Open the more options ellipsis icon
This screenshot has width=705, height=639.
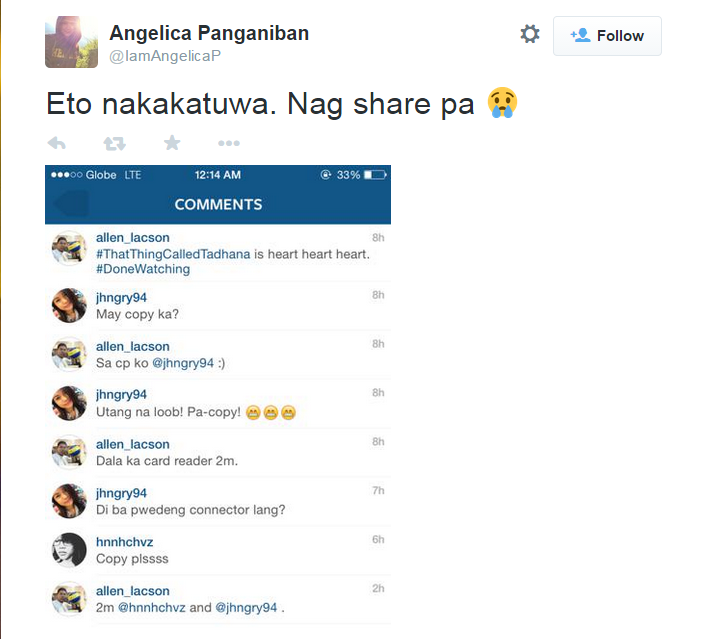[229, 143]
